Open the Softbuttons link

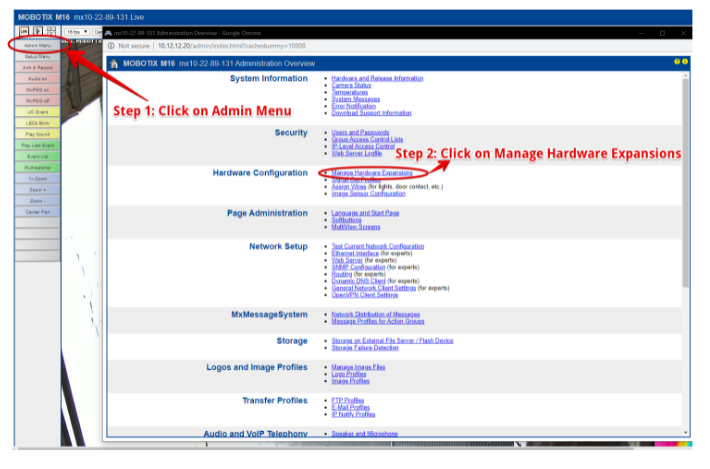346,220
